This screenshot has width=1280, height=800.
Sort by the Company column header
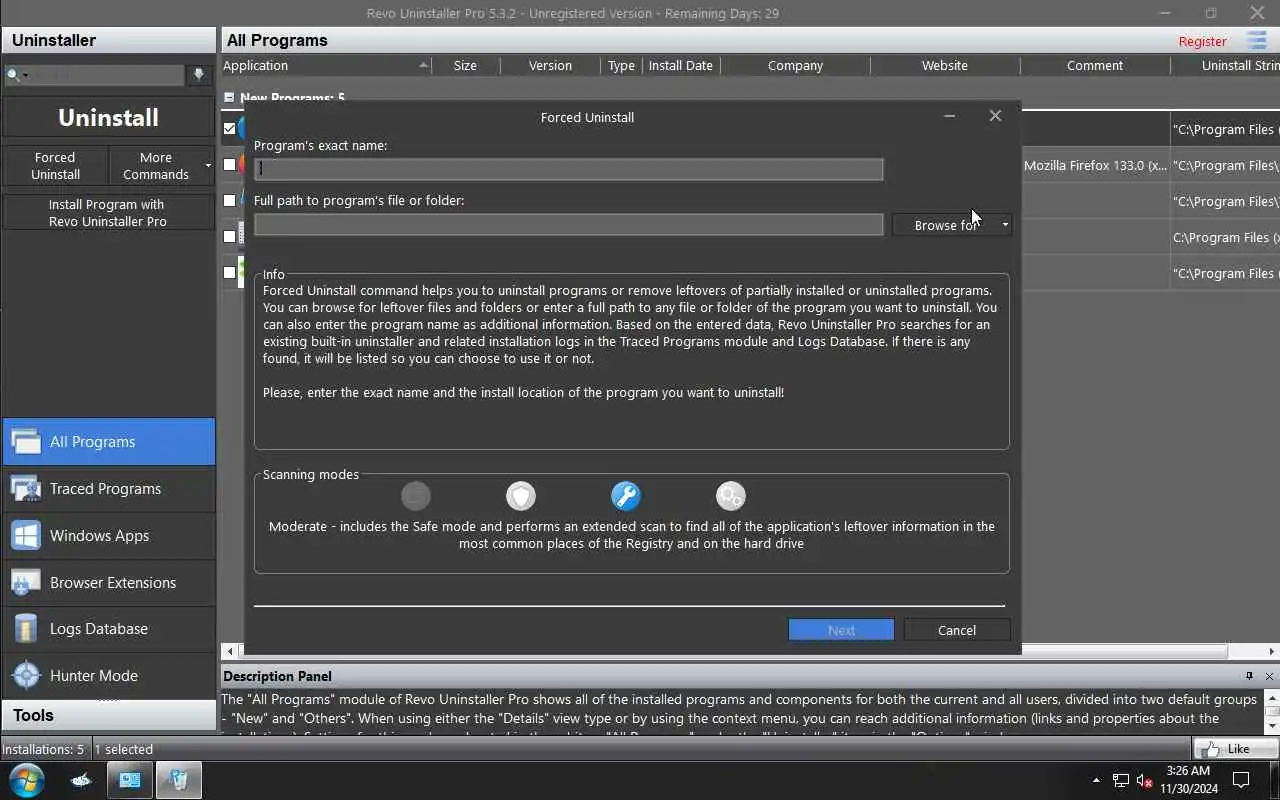[795, 65]
